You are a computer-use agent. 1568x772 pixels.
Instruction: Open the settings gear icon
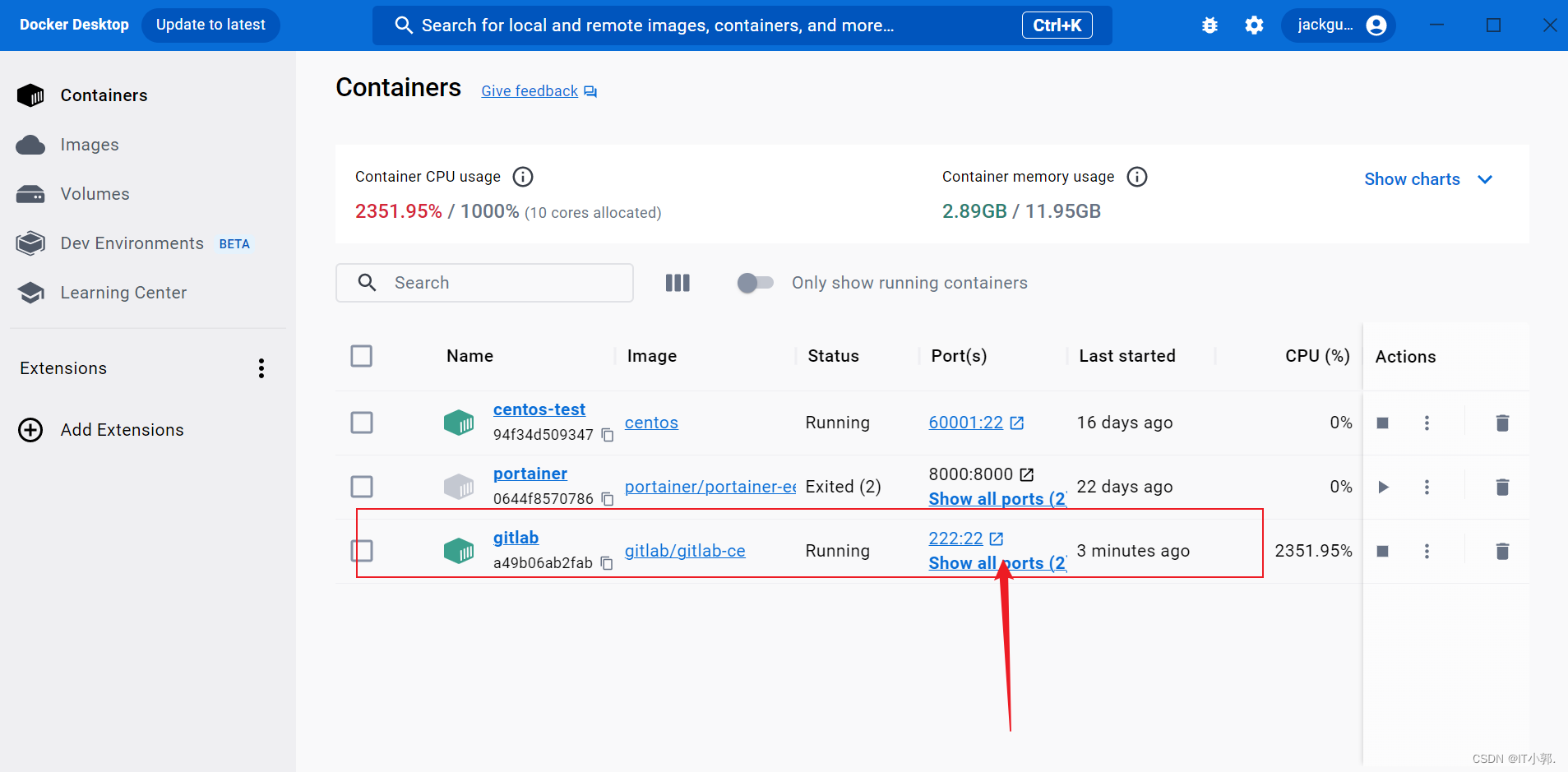point(1254,25)
